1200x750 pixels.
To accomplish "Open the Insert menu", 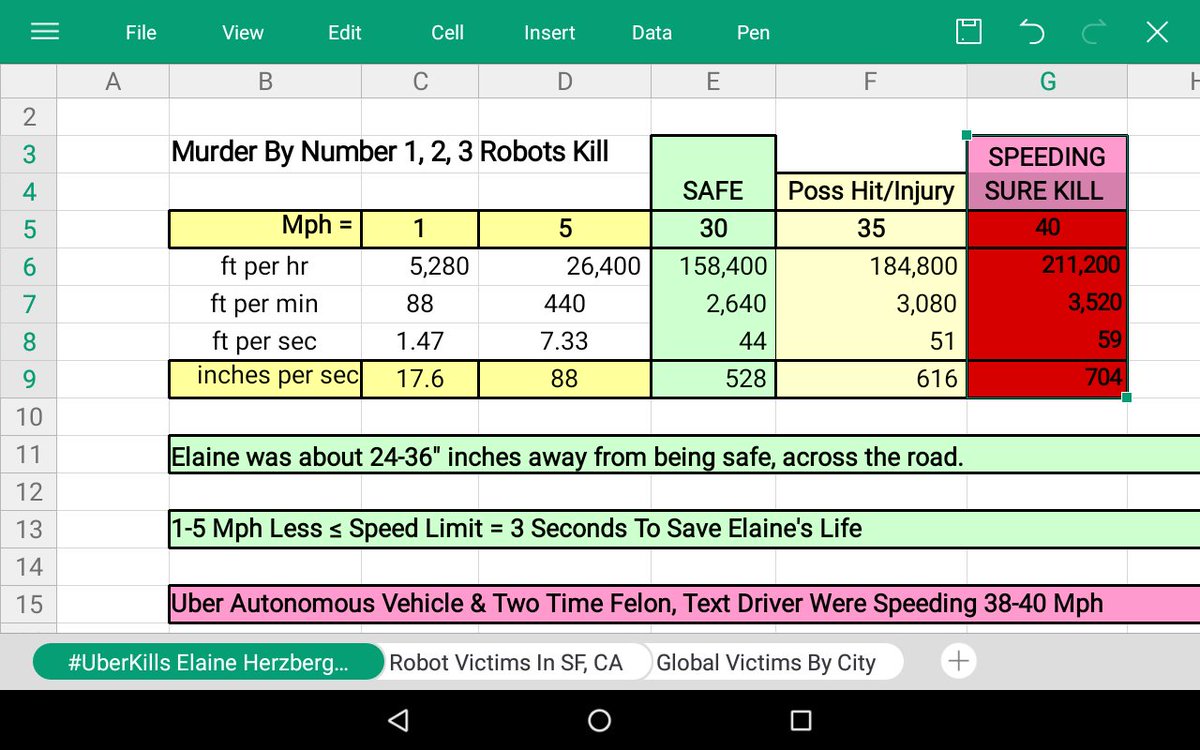I will click(x=550, y=32).
